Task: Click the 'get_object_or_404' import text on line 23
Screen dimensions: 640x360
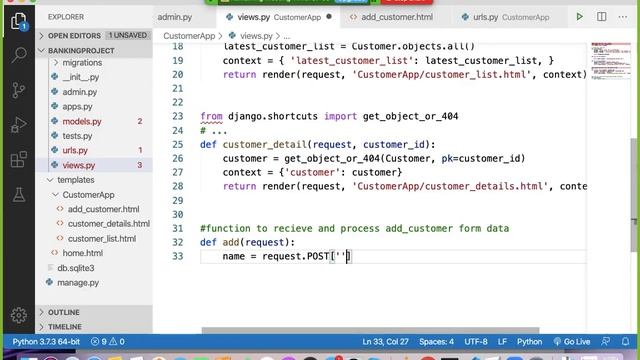Action: tap(410, 116)
